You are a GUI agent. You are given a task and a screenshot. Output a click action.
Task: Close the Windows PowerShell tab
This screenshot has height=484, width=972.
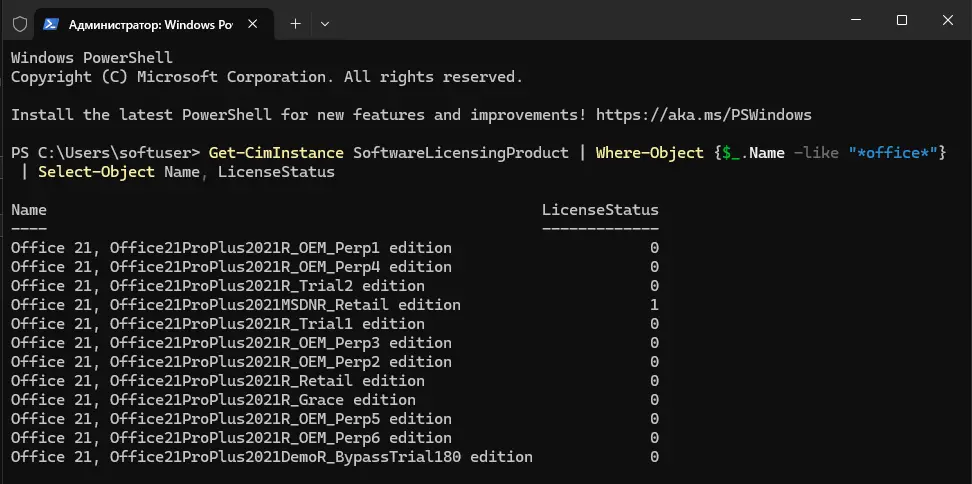252,24
